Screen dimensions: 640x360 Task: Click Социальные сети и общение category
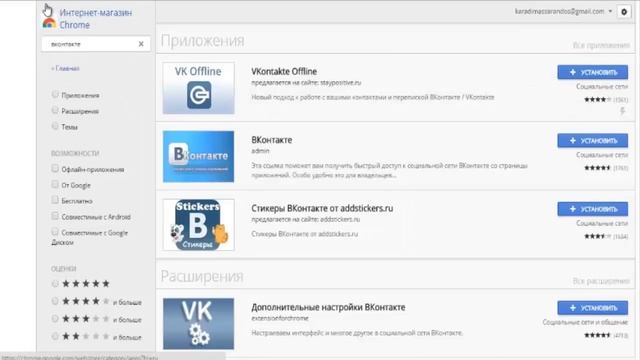585,322
